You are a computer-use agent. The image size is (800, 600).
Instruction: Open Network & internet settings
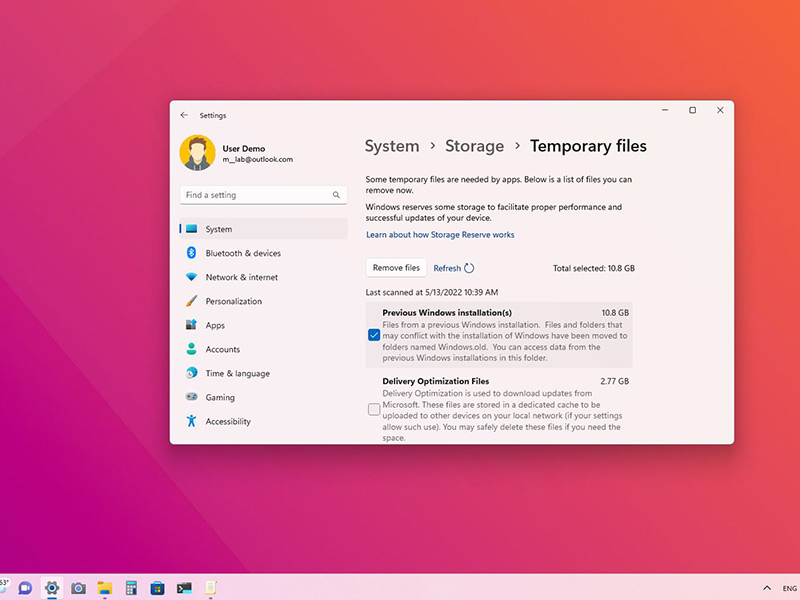pos(263,277)
